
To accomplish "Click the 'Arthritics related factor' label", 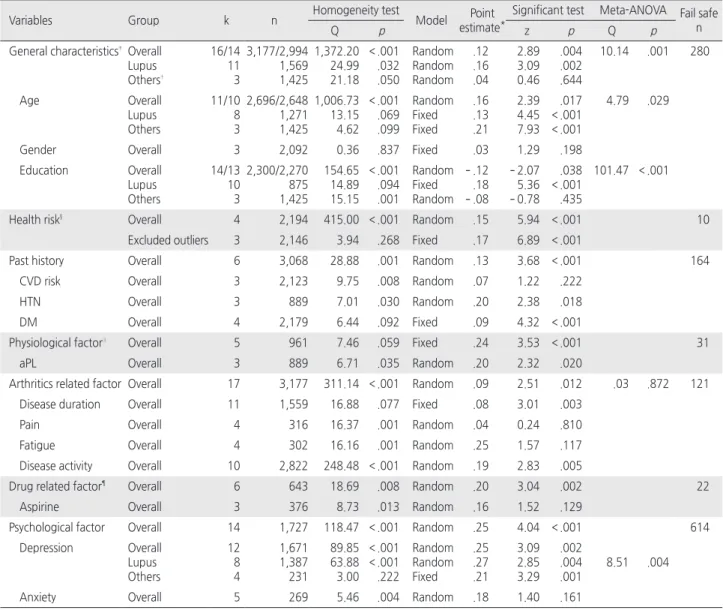I will [x=65, y=384].
